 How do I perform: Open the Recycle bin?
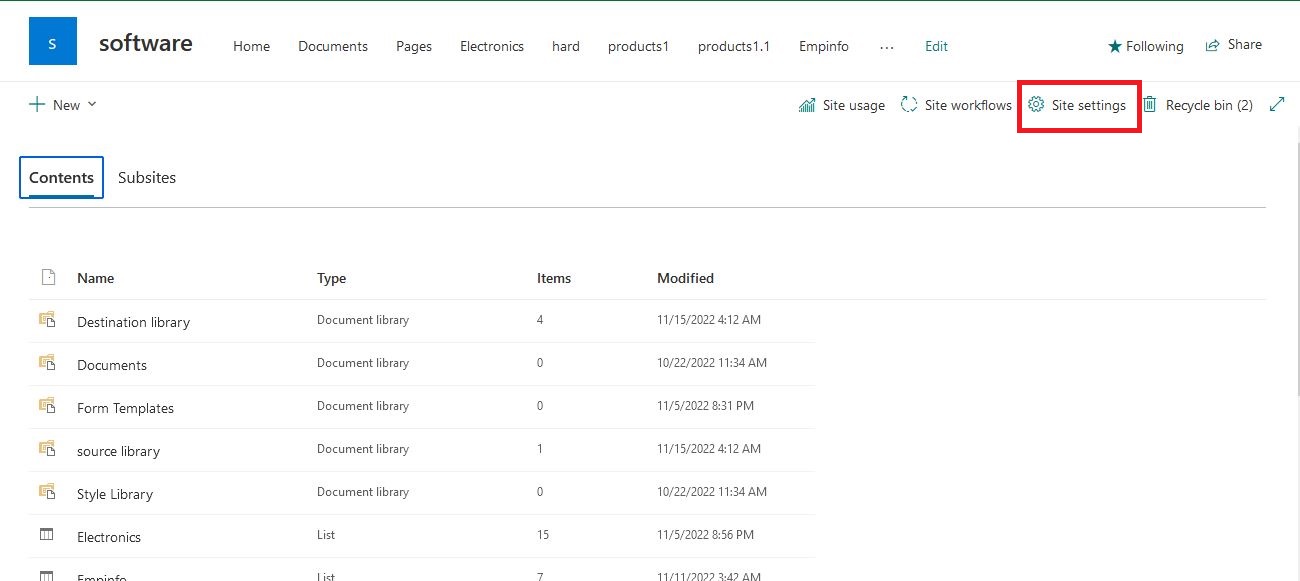pos(1198,104)
